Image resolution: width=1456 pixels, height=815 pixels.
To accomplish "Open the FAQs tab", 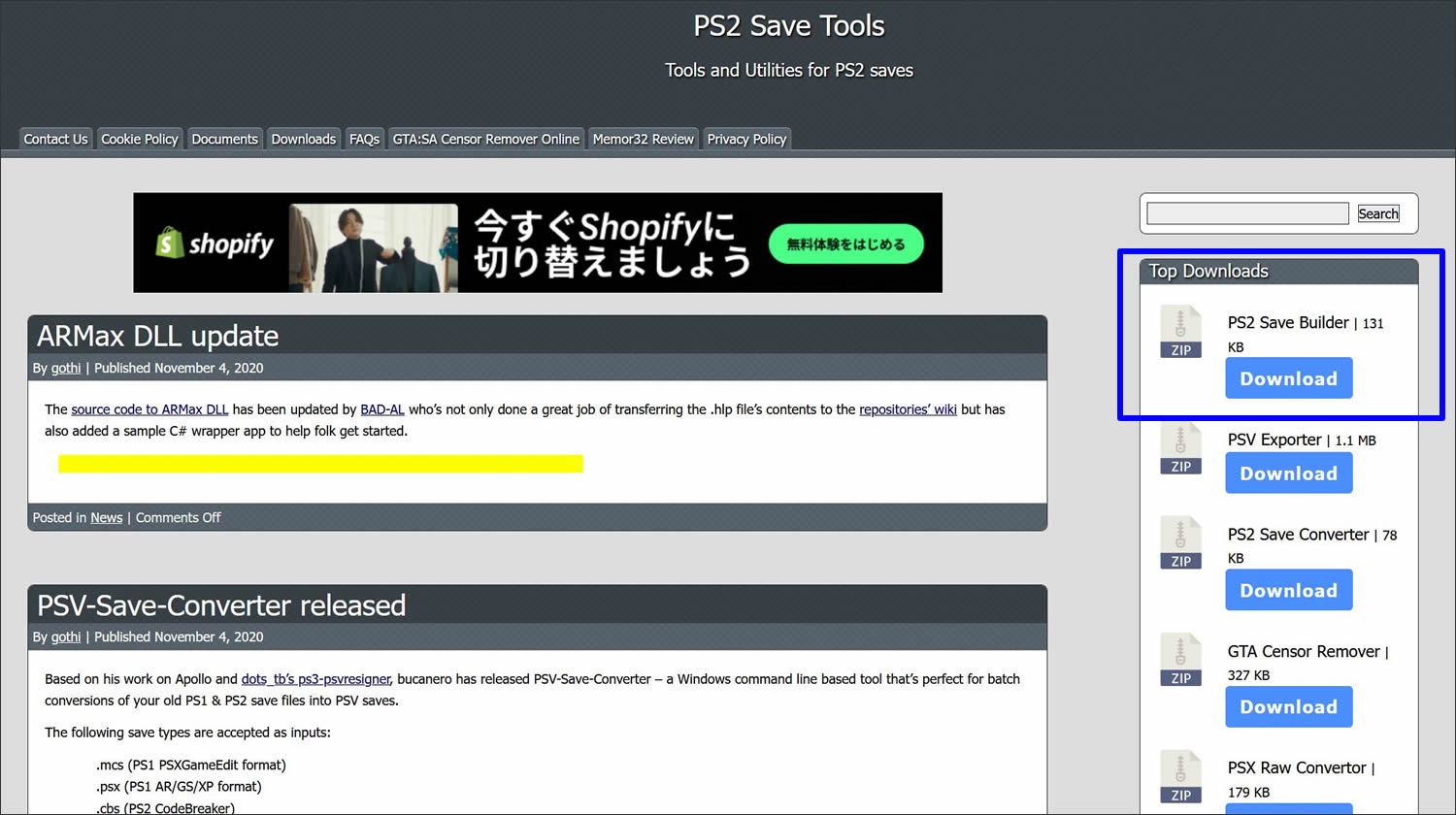I will tap(364, 139).
